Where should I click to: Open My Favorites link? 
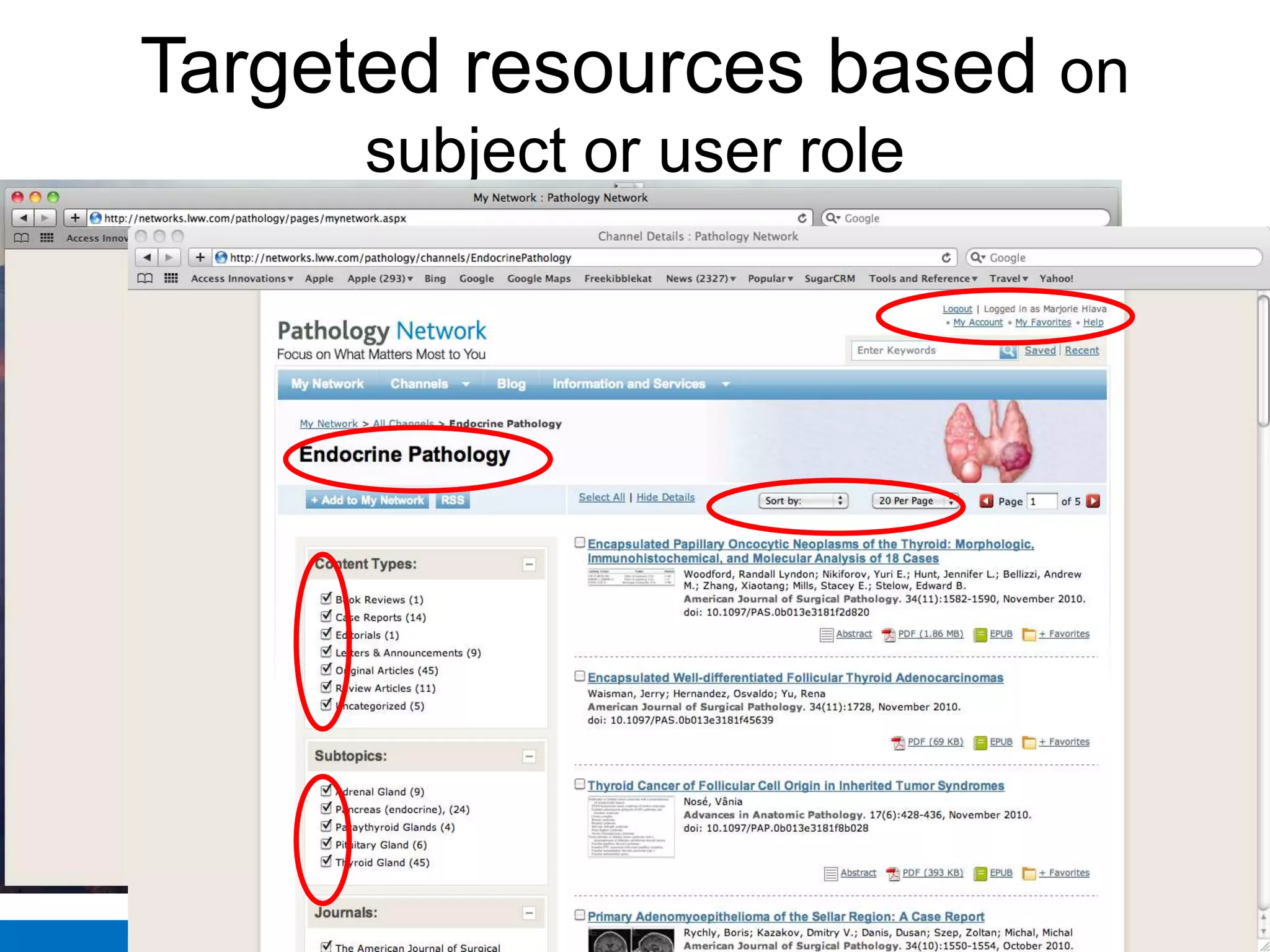(1043, 323)
